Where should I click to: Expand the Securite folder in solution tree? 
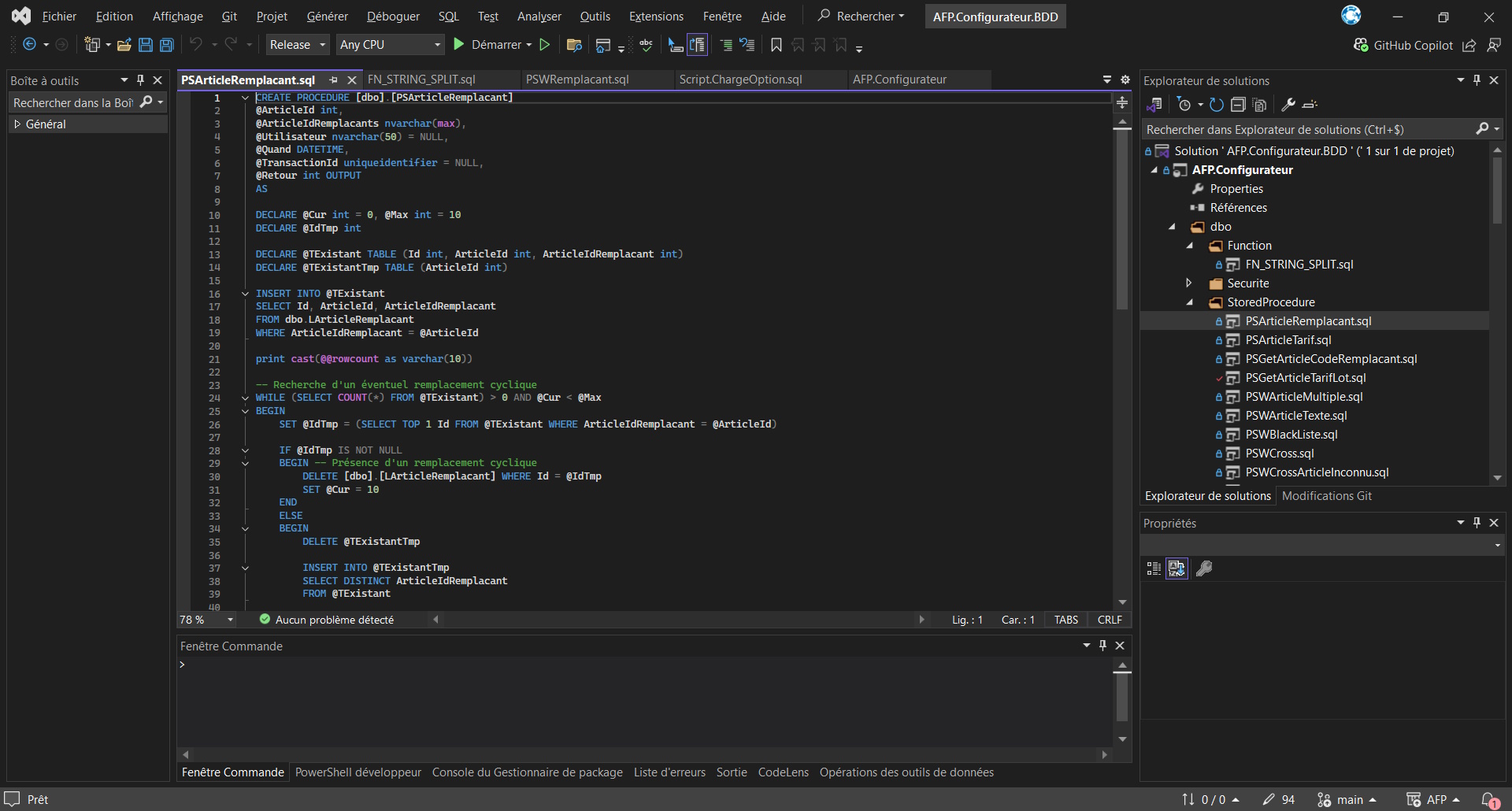(1189, 283)
